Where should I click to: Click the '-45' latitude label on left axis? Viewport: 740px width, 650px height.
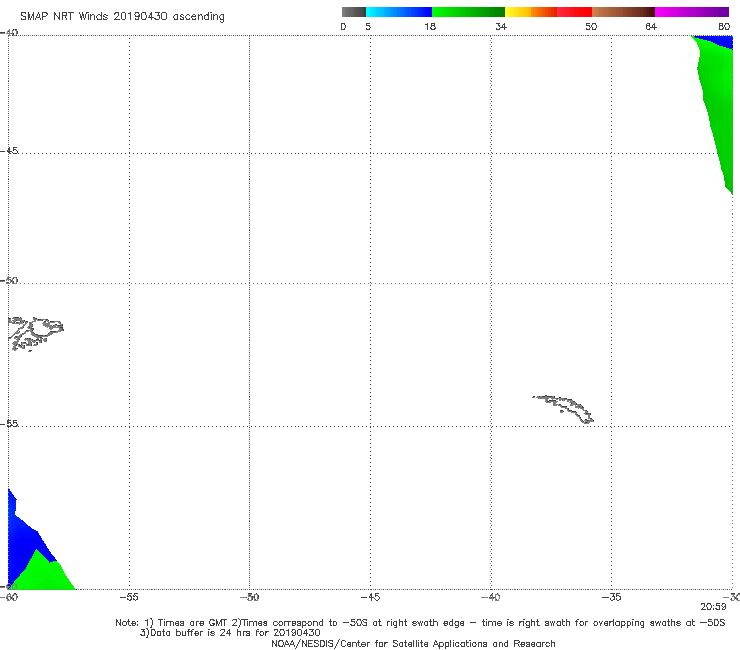[x=9, y=151]
